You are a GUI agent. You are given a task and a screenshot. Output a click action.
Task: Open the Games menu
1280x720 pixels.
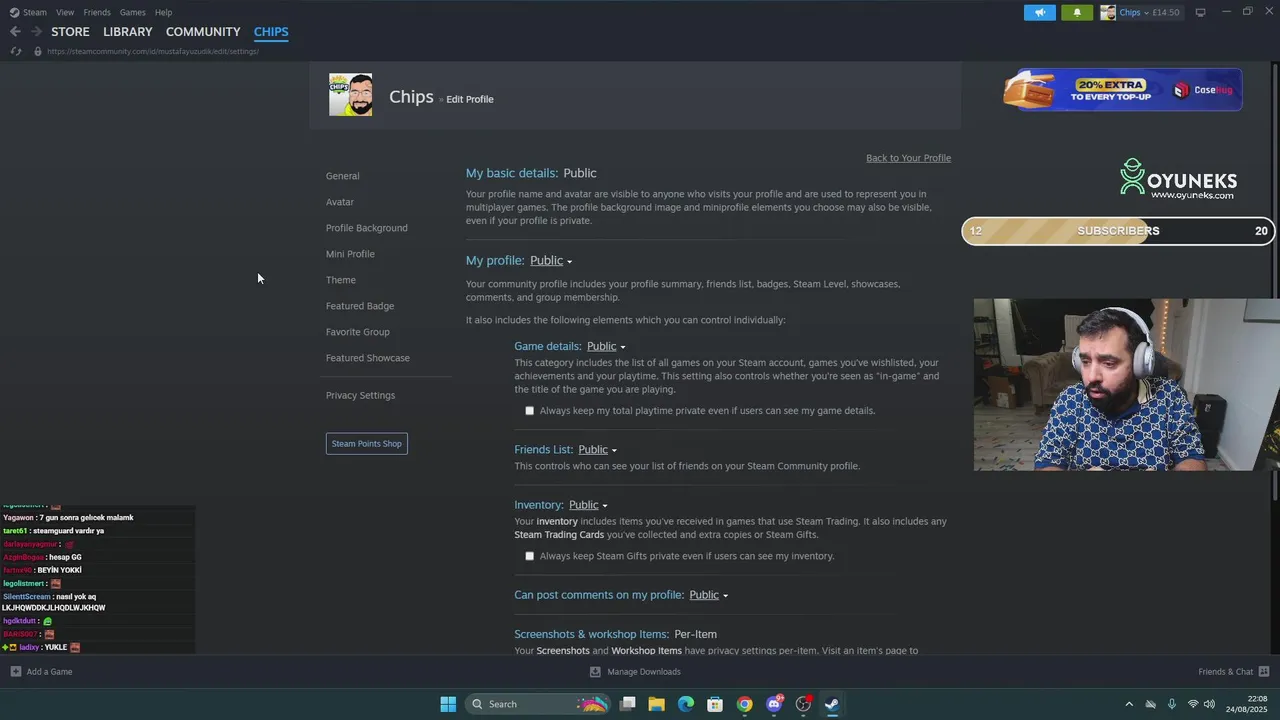(132, 12)
